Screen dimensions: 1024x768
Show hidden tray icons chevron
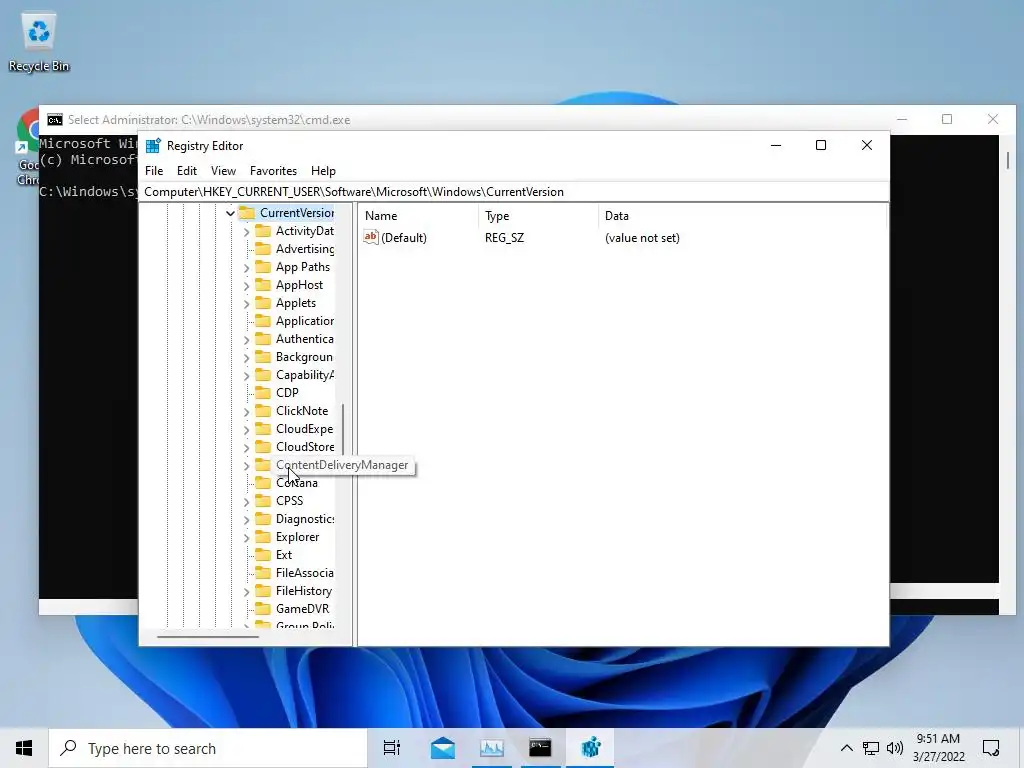(846, 748)
